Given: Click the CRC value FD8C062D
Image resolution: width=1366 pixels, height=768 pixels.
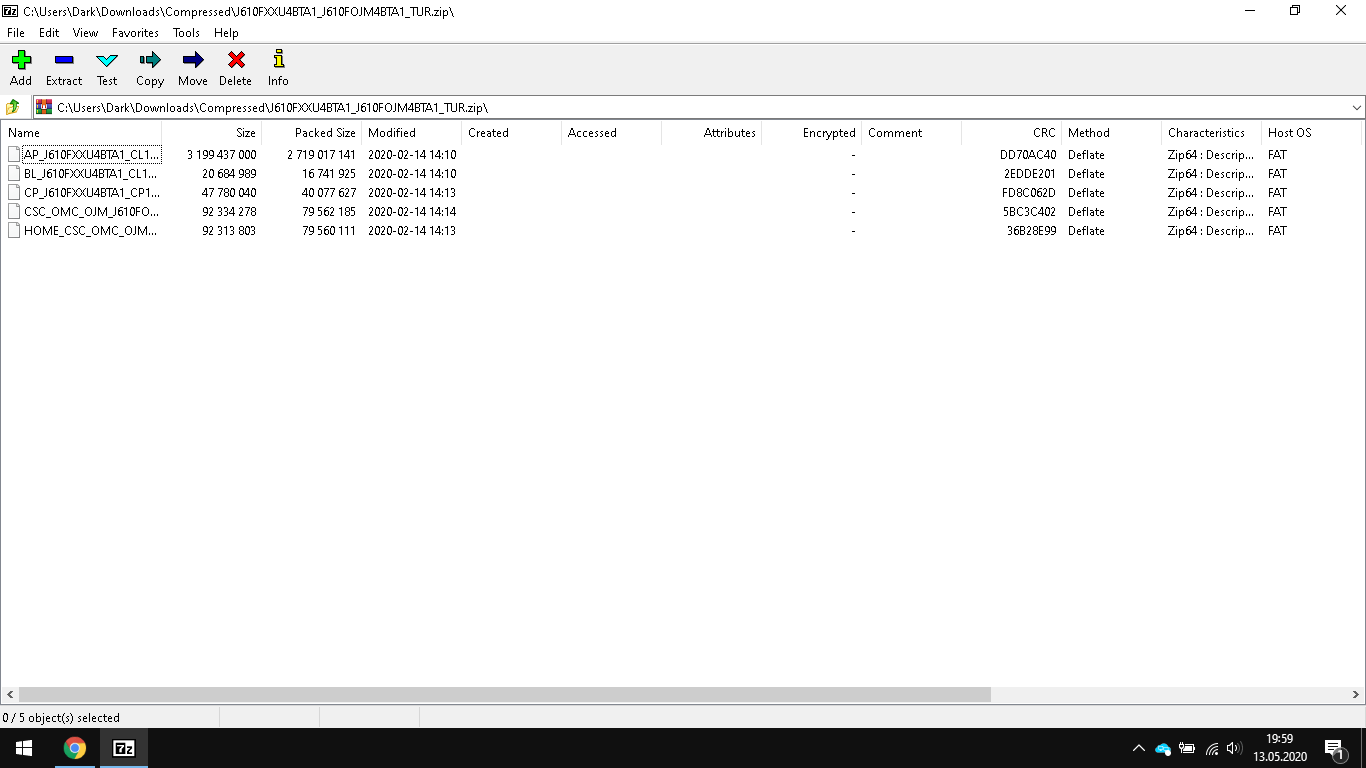Looking at the screenshot, I should click(x=1029, y=193).
